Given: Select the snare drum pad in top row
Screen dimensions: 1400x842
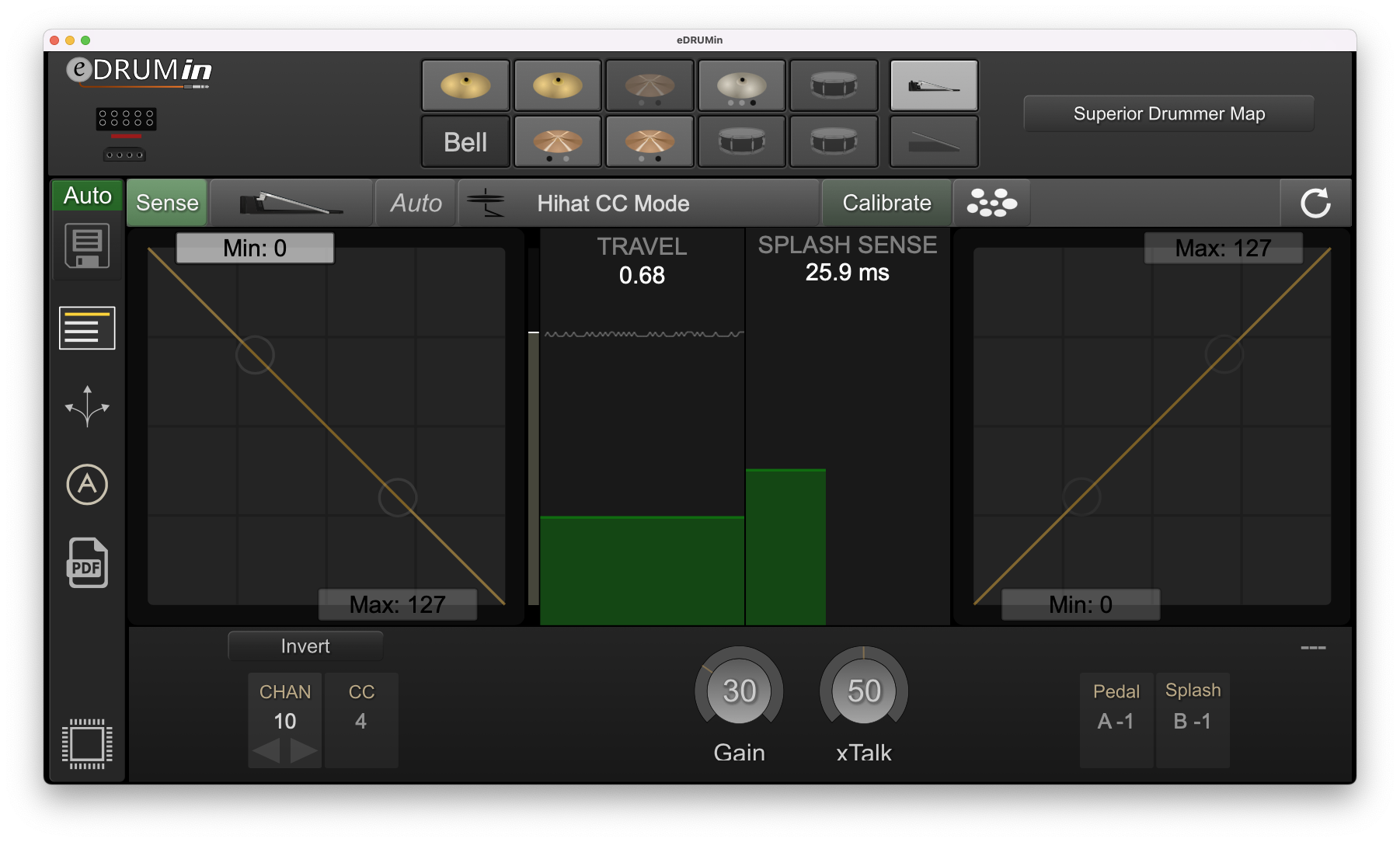Looking at the screenshot, I should (x=834, y=85).
